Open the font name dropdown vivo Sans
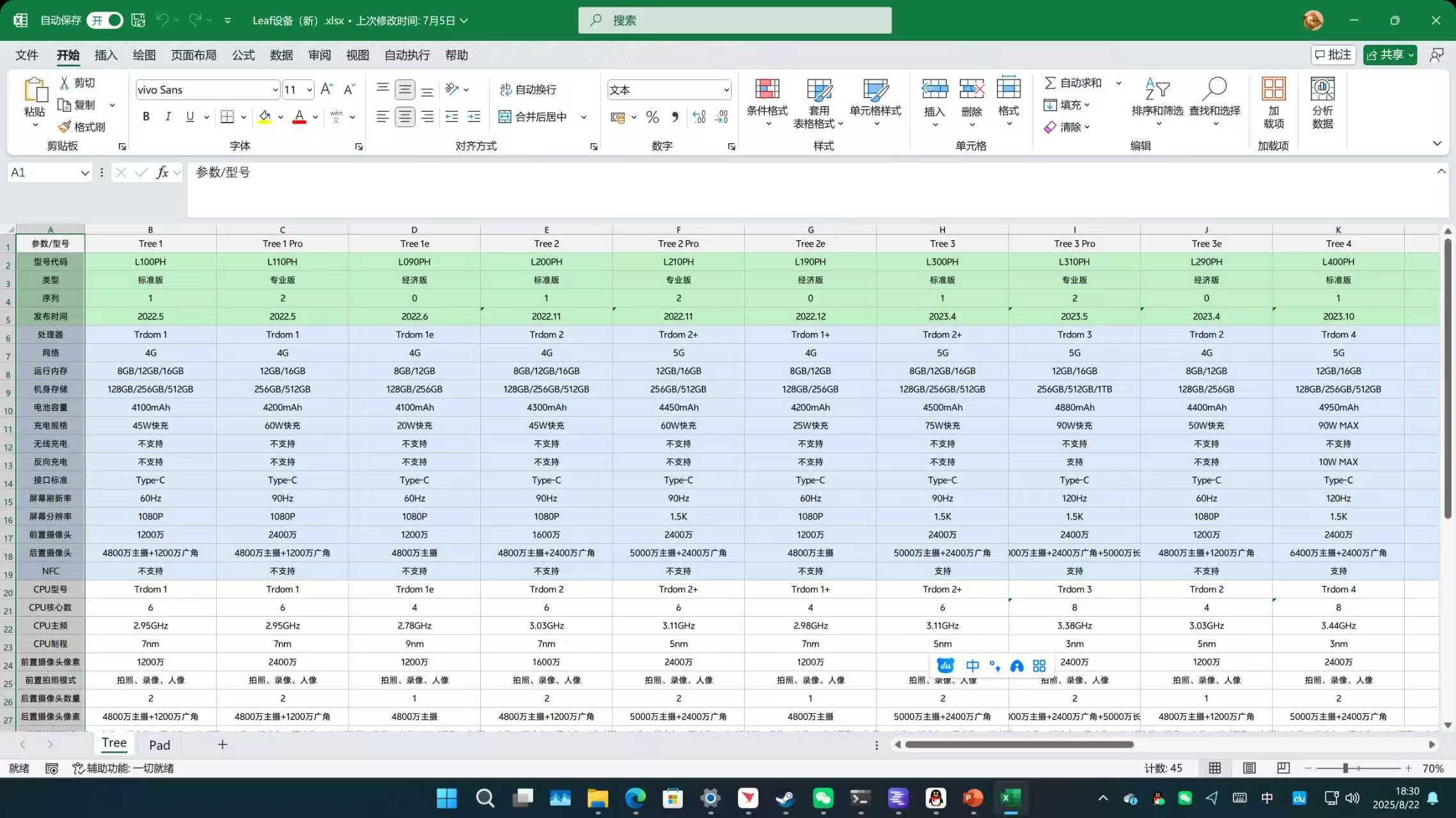Viewport: 1456px width, 818px height. pyautogui.click(x=275, y=90)
